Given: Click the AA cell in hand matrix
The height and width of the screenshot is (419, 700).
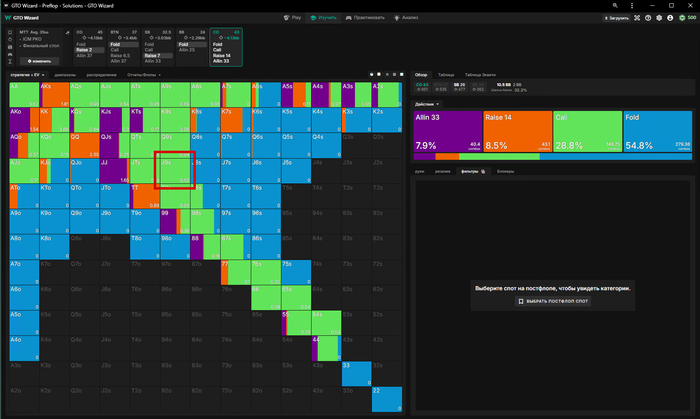Looking at the screenshot, I should (x=24, y=95).
